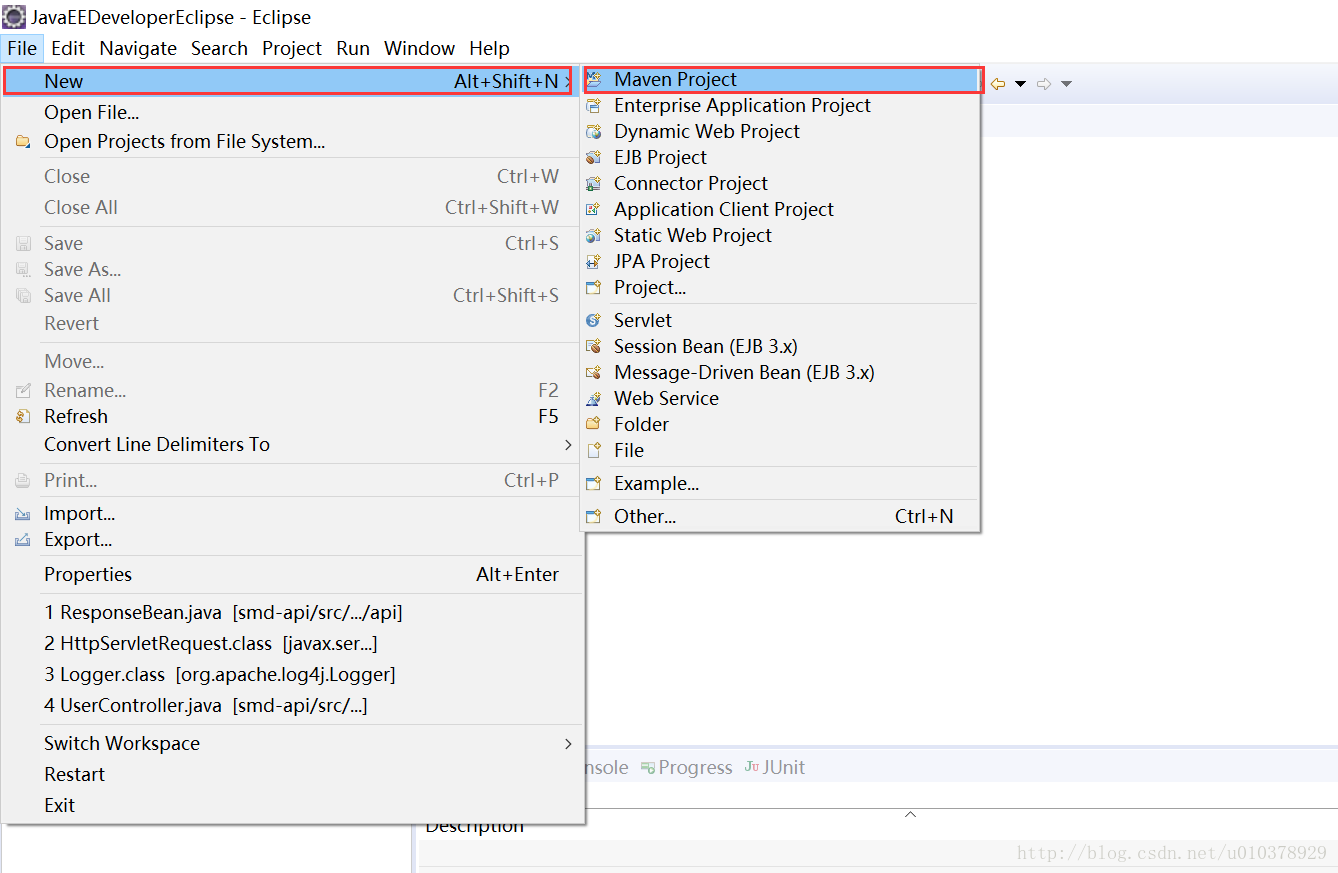Open the Help menu

coord(489,48)
